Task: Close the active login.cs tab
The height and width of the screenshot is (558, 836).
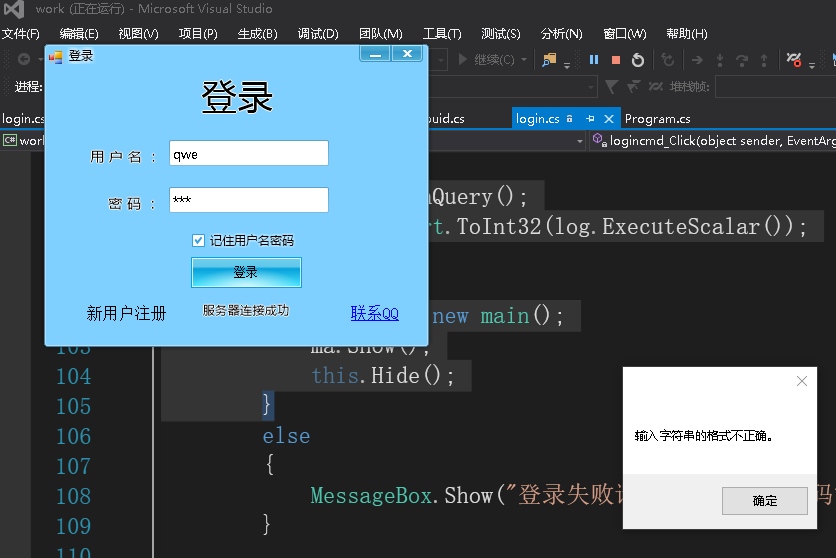Action: (x=608, y=118)
